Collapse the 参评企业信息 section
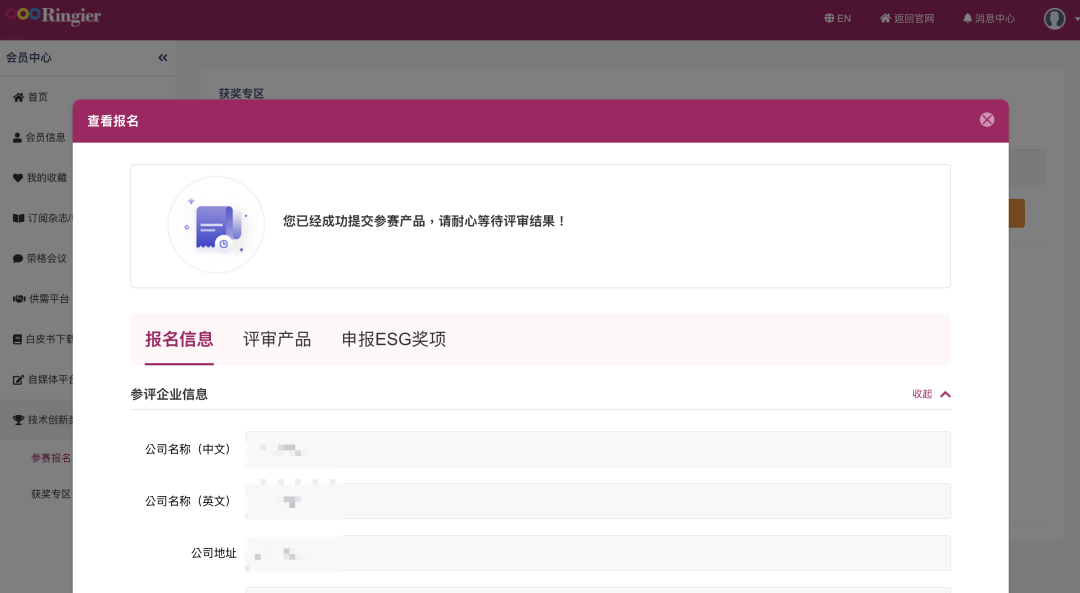 click(x=922, y=394)
